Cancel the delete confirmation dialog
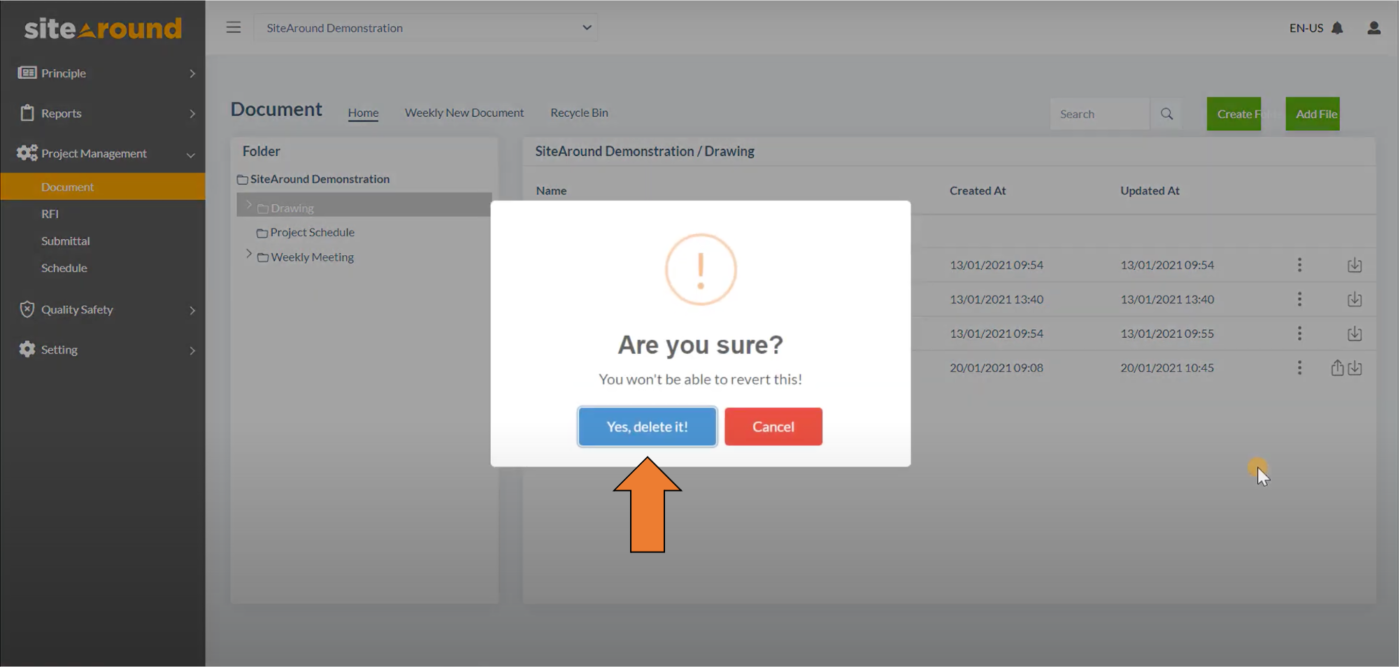 (773, 426)
